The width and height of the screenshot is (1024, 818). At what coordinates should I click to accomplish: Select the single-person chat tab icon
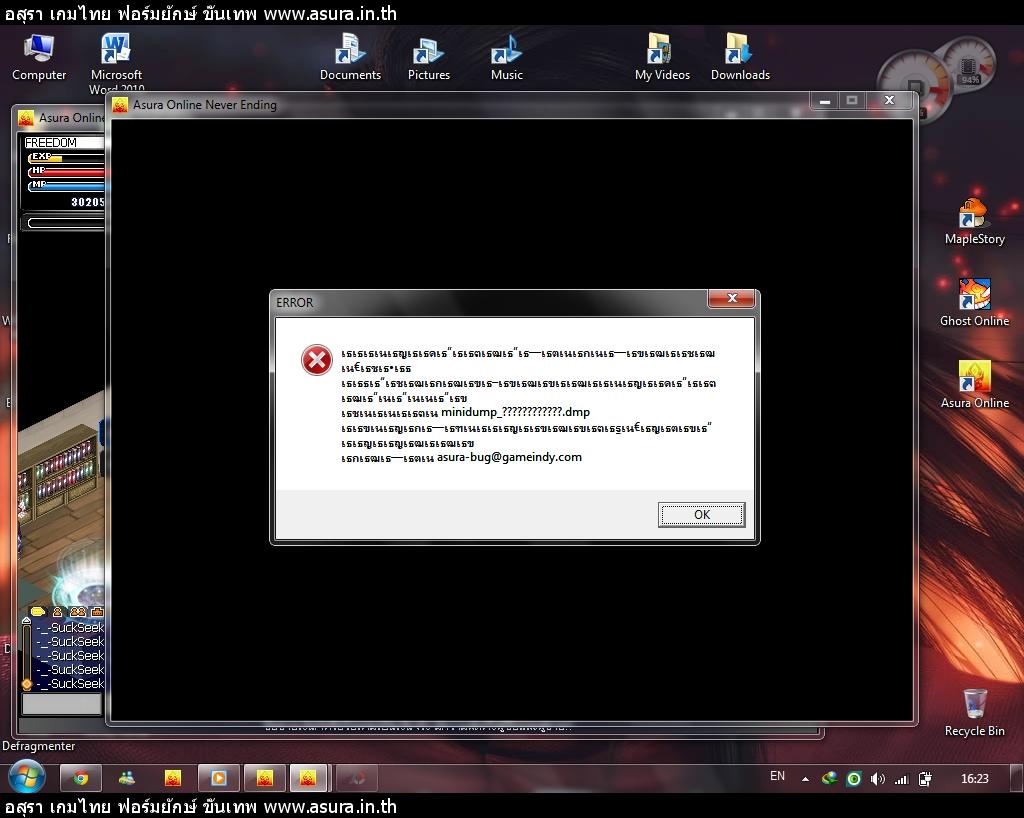pyautogui.click(x=57, y=612)
